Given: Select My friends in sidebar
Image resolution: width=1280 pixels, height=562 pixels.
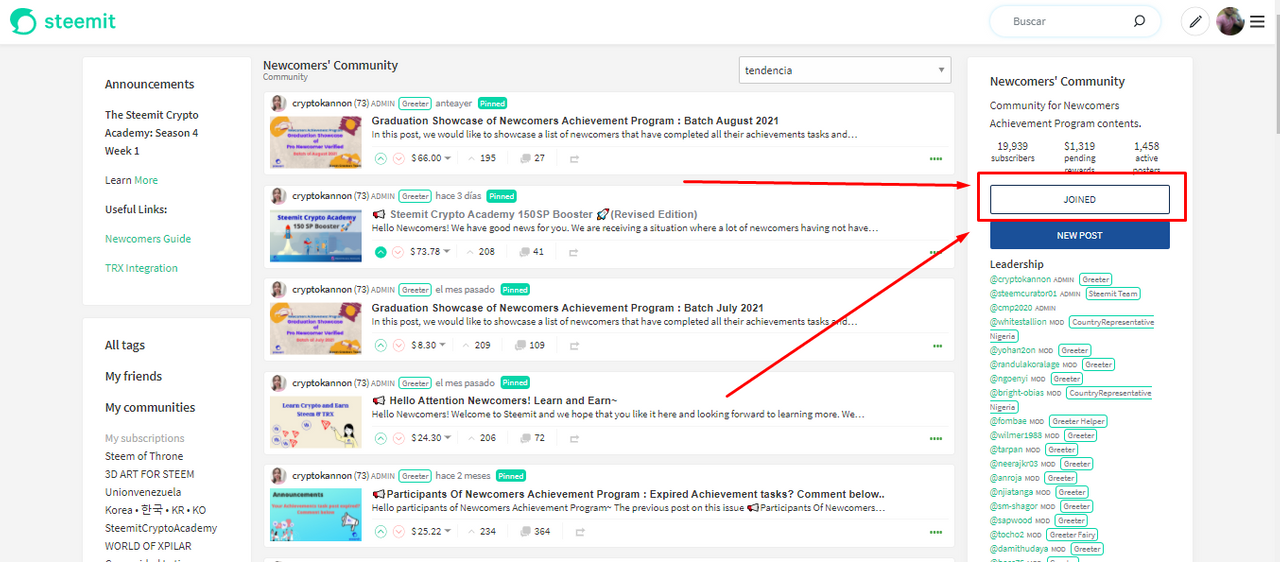Looking at the screenshot, I should pyautogui.click(x=133, y=376).
